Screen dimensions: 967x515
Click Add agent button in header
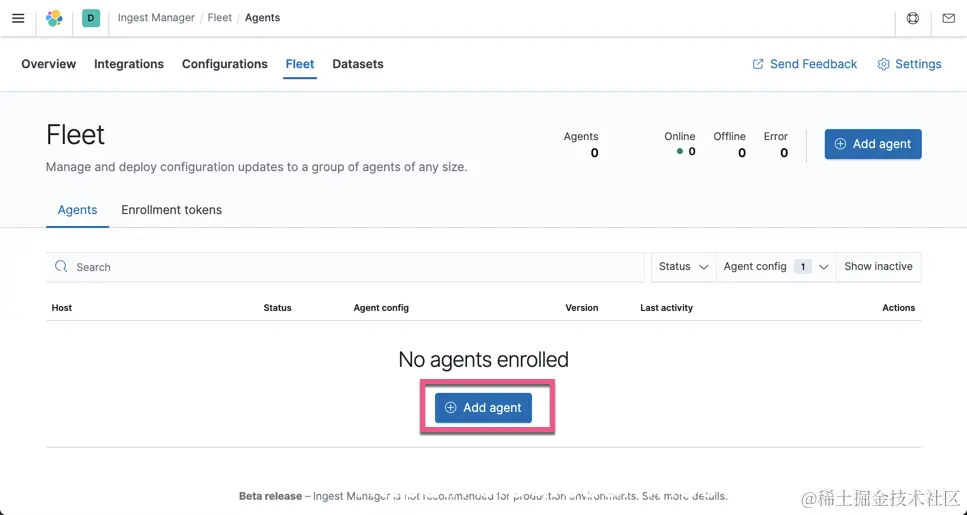point(873,144)
